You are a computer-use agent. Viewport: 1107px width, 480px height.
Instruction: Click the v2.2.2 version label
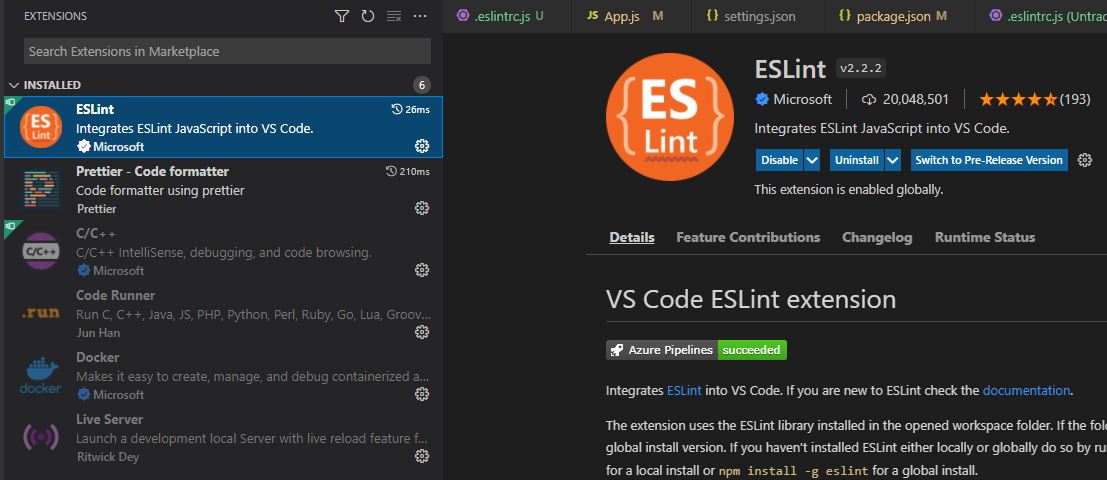[861, 68]
